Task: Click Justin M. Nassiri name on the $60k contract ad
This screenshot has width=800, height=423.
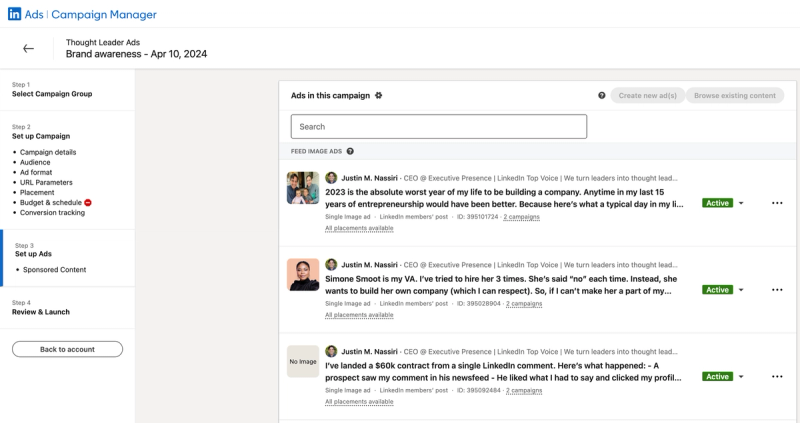Action: click(369, 352)
